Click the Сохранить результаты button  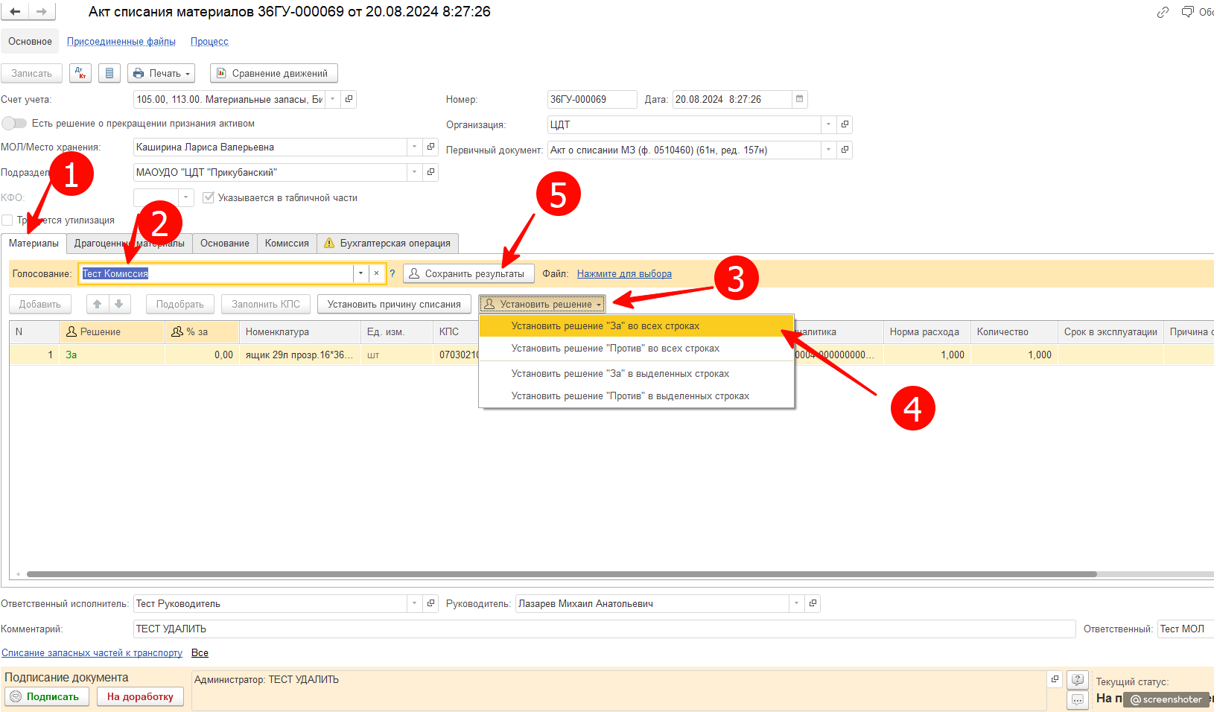[x=467, y=273]
